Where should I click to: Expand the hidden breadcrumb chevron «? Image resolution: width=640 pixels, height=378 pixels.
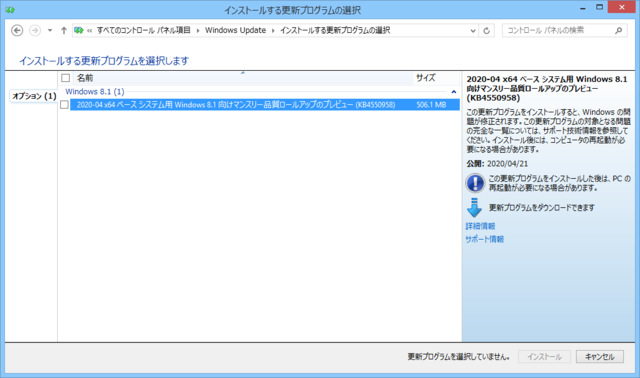tap(89, 31)
